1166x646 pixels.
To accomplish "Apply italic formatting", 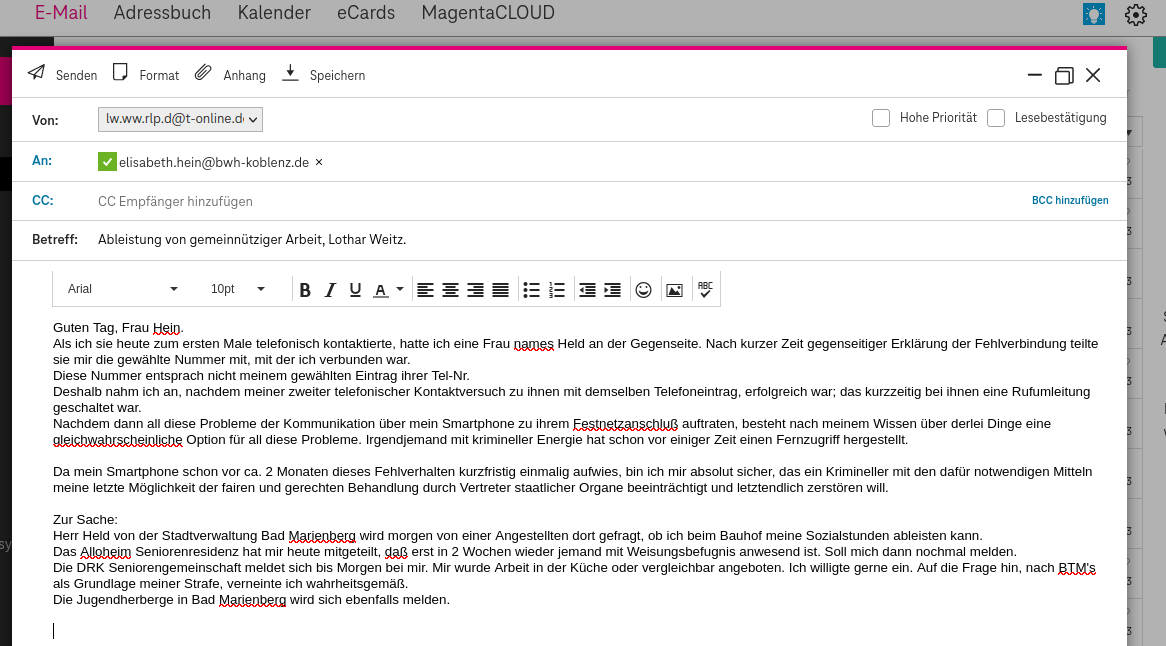I will click(330, 290).
